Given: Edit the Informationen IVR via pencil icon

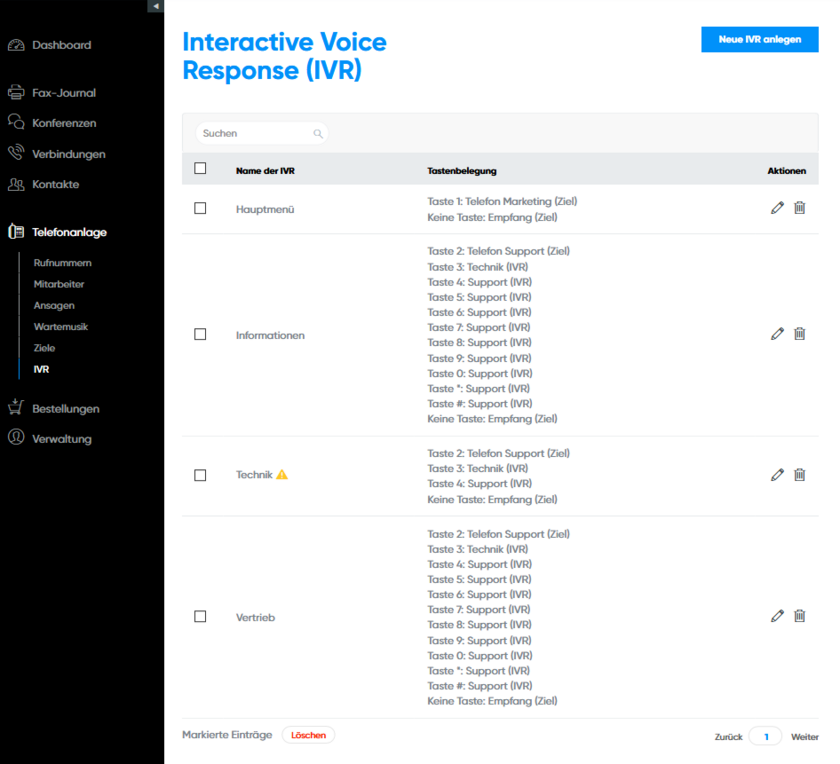Looking at the screenshot, I should coord(777,334).
